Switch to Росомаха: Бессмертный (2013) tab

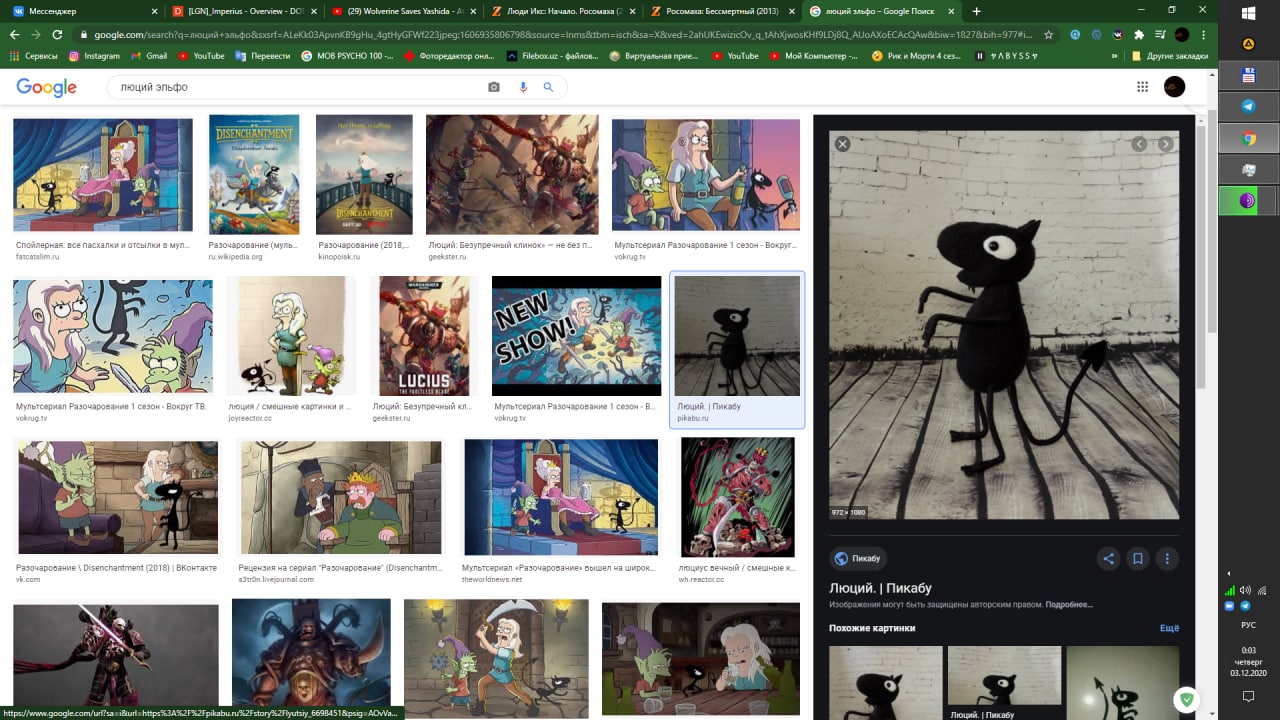[x=721, y=11]
